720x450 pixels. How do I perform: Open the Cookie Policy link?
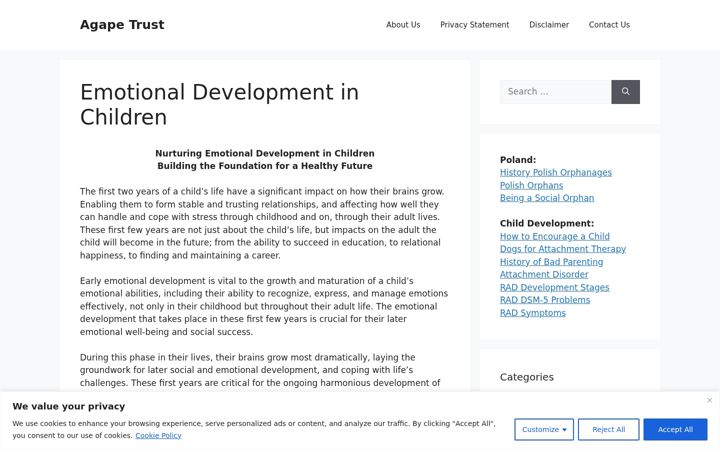click(x=158, y=435)
